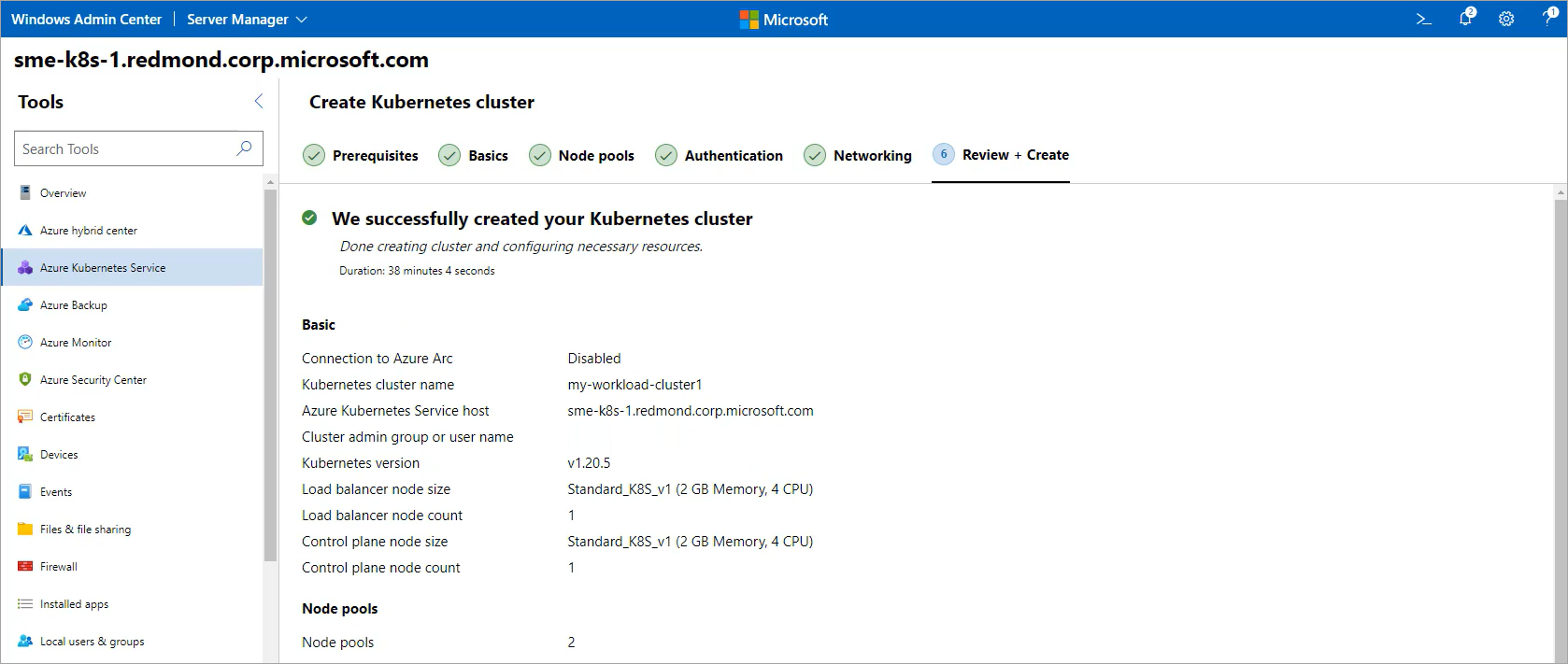Open the PowerShell console icon

point(1423,19)
